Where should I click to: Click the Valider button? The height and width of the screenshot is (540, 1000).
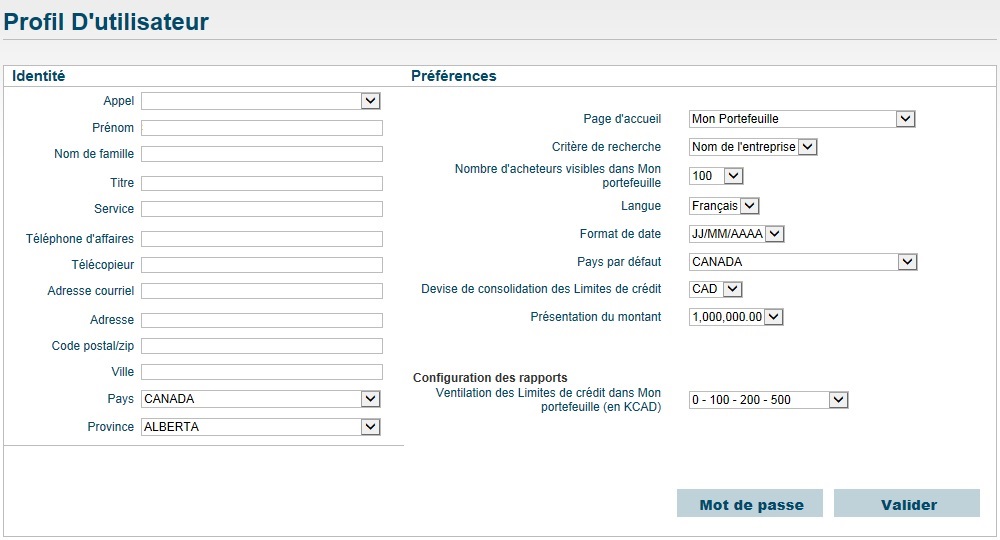[907, 504]
